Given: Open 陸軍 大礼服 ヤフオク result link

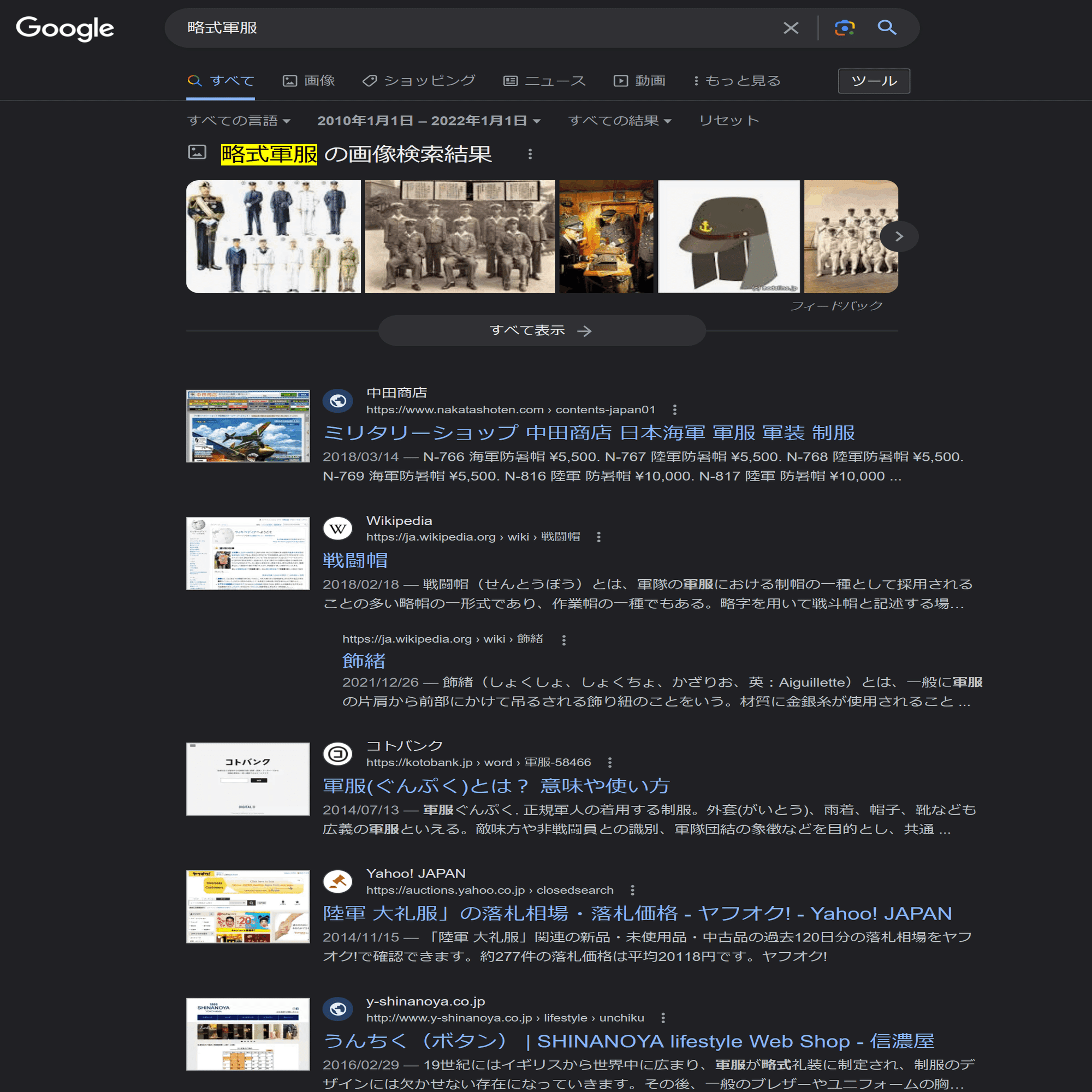Looking at the screenshot, I should (x=637, y=913).
